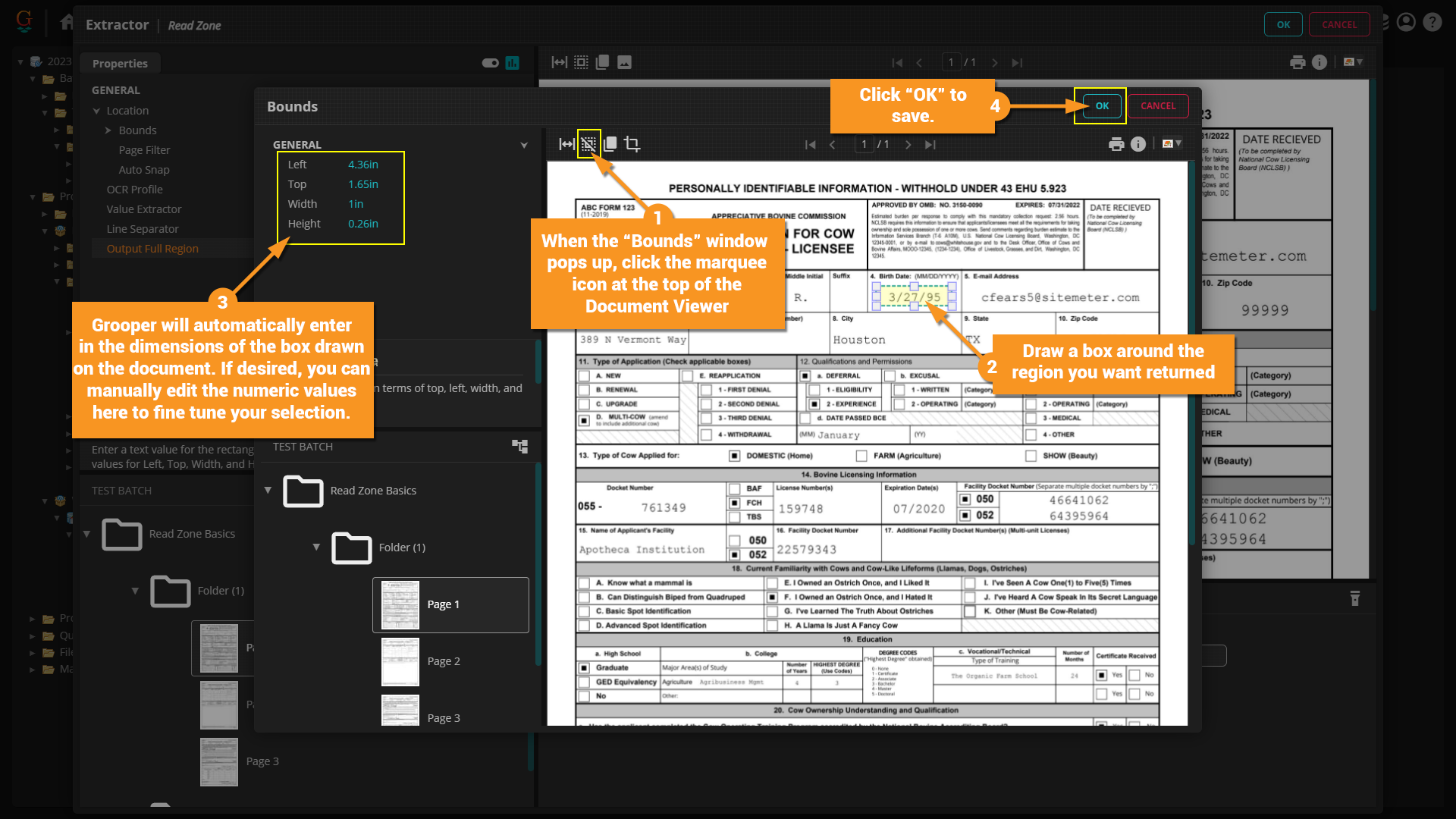Click the batch tree icon beside TEST BATCH

[x=519, y=446]
